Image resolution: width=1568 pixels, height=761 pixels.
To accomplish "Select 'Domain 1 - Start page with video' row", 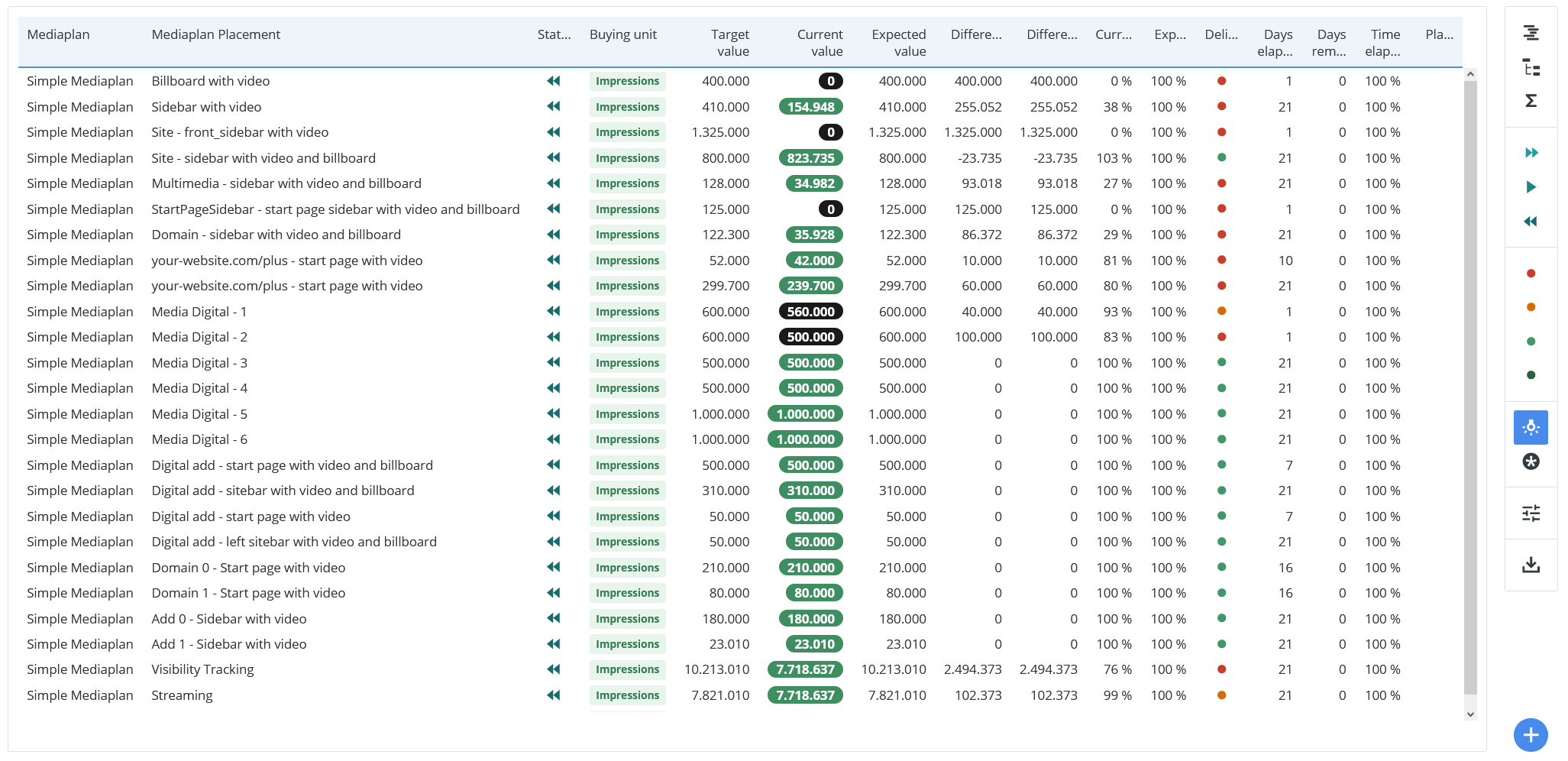I will coord(248,593).
